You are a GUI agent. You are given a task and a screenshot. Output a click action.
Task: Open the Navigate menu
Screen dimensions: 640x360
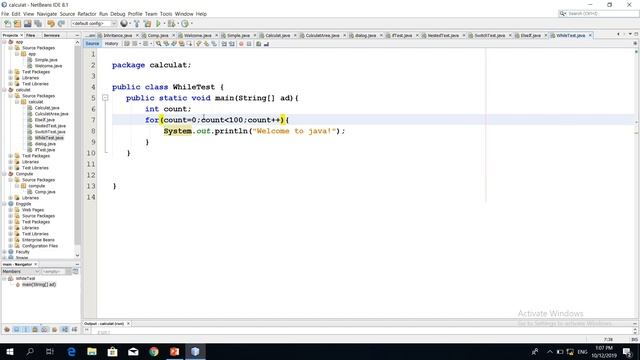(47, 14)
